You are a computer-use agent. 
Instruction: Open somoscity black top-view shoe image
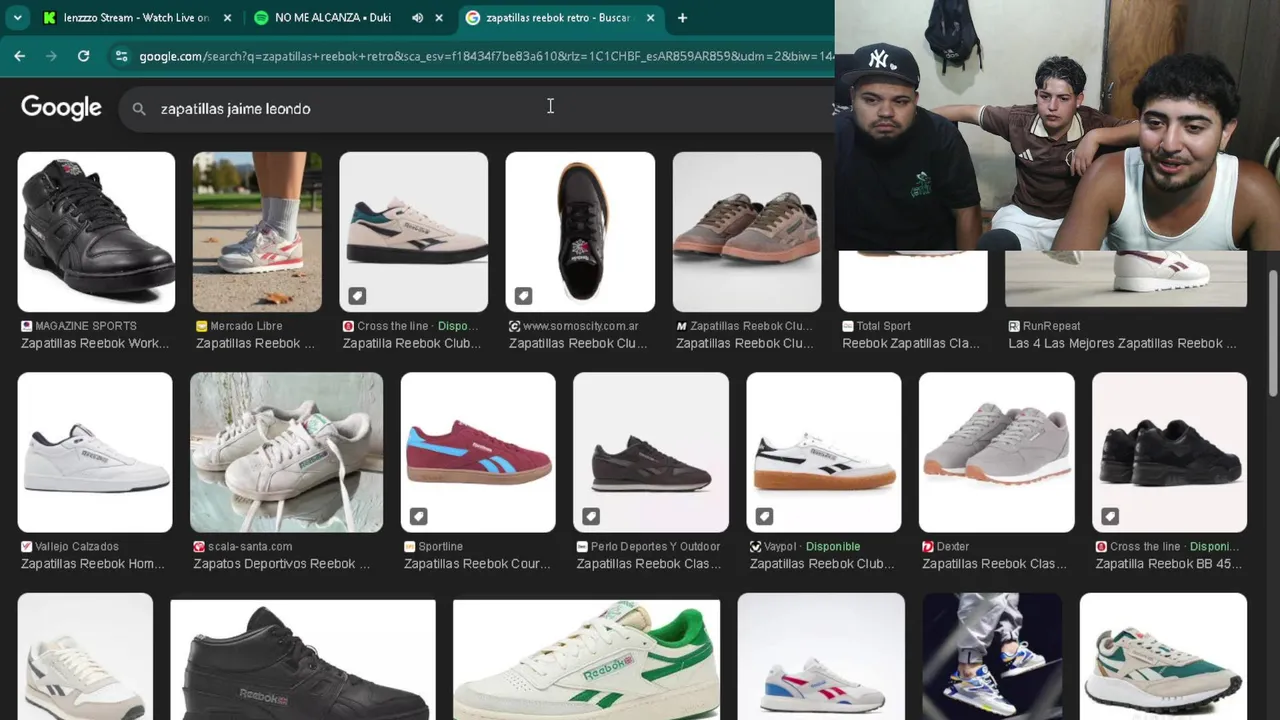[580, 232]
